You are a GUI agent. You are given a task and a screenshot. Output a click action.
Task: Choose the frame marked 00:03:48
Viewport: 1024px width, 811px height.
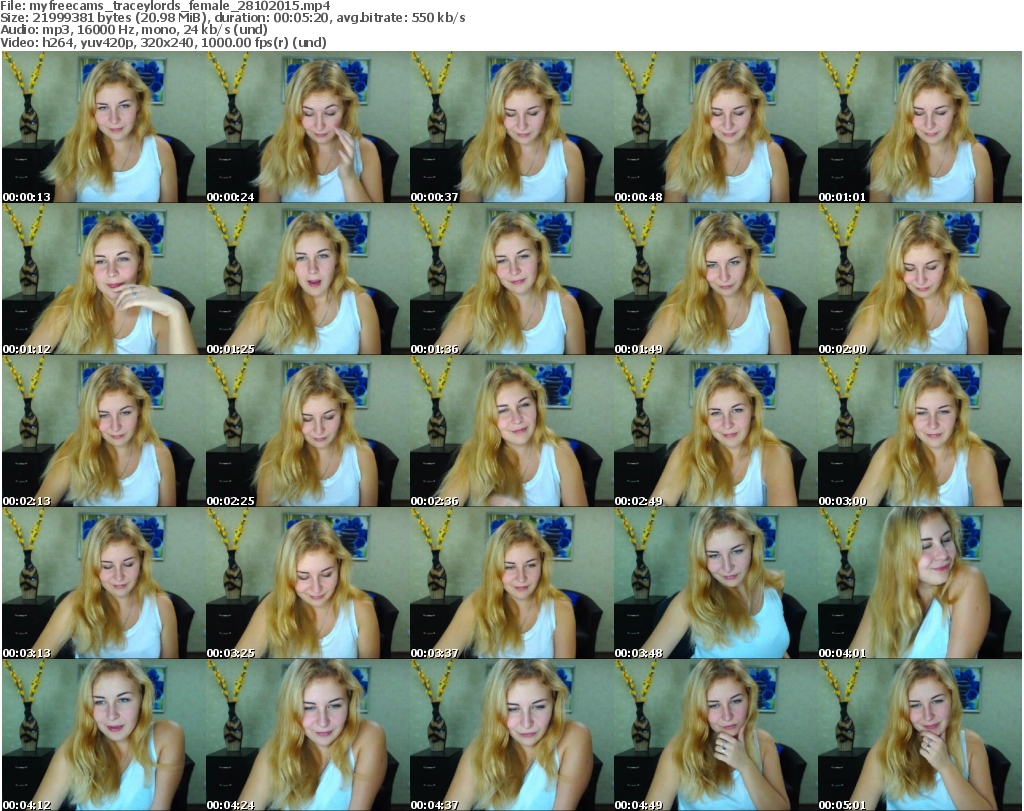point(715,583)
